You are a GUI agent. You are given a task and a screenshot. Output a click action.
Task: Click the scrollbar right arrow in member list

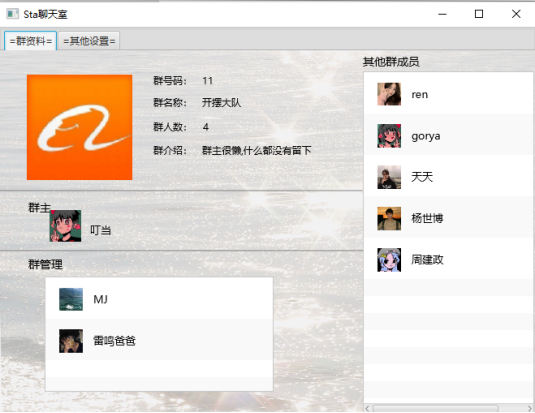(x=530, y=408)
